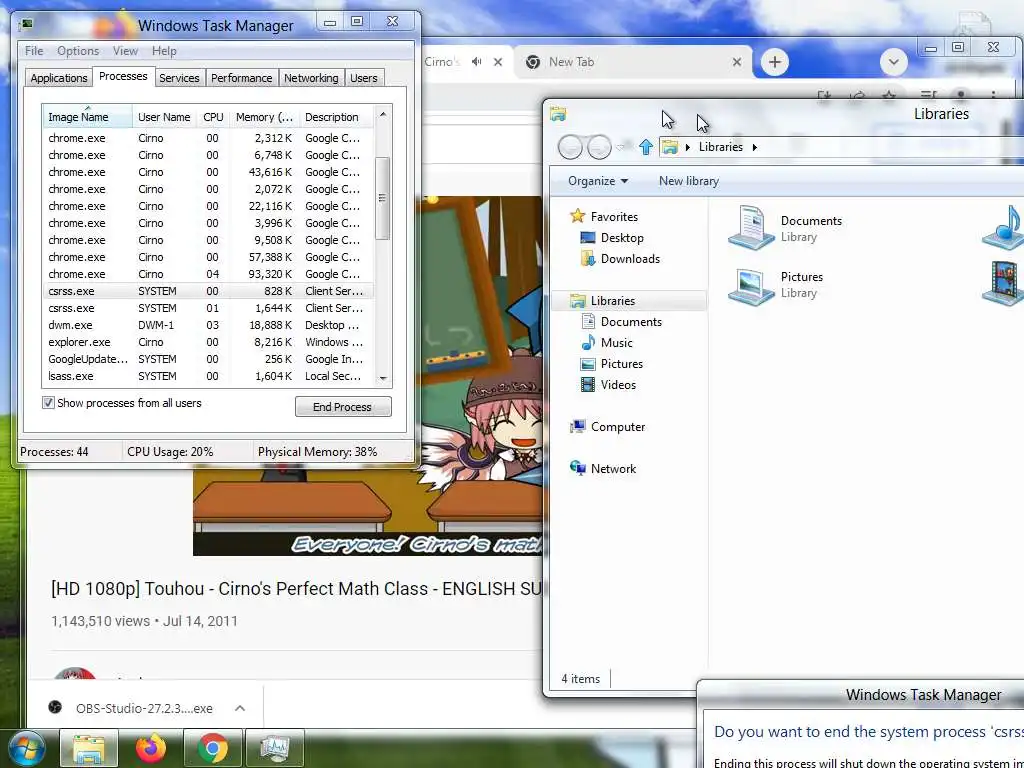The image size is (1024, 768).
Task: Click the process list scroll down arrow
Action: pos(383,378)
